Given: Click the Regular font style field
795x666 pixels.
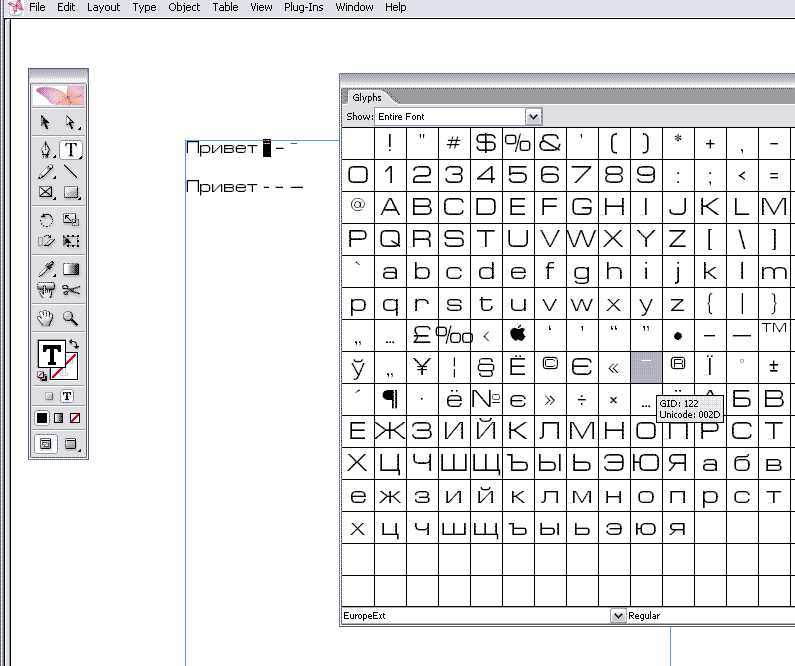Looking at the screenshot, I should (710, 616).
